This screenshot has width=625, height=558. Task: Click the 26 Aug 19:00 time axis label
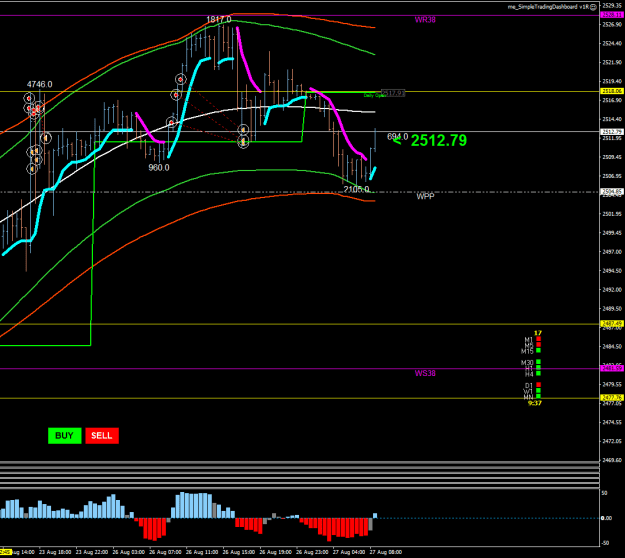coord(275,552)
